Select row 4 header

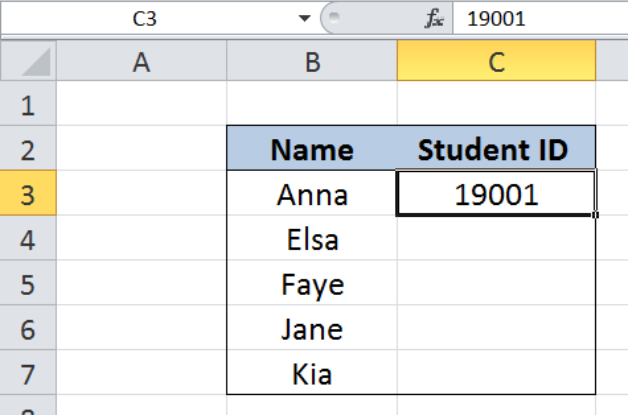pyautogui.click(x=28, y=238)
